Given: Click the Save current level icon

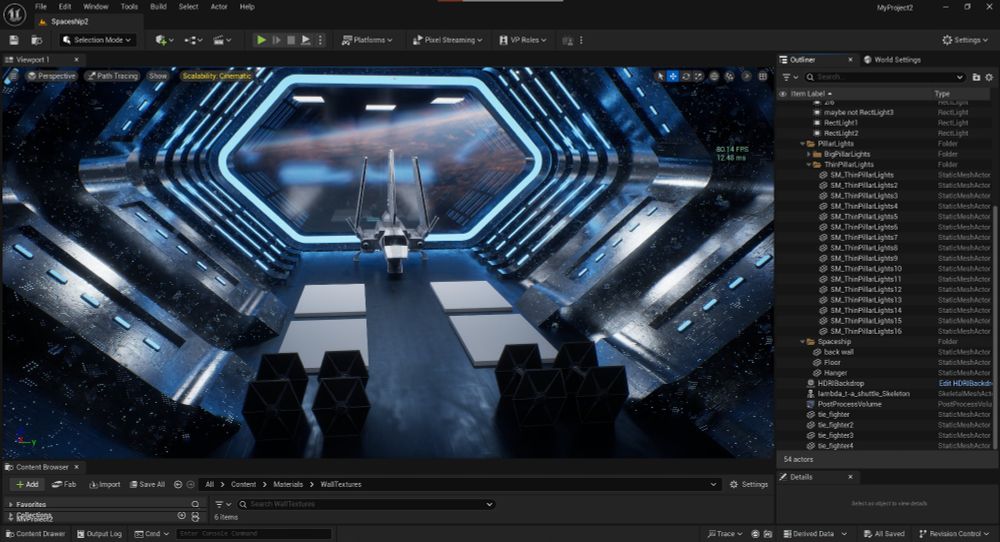Looking at the screenshot, I should (14, 40).
